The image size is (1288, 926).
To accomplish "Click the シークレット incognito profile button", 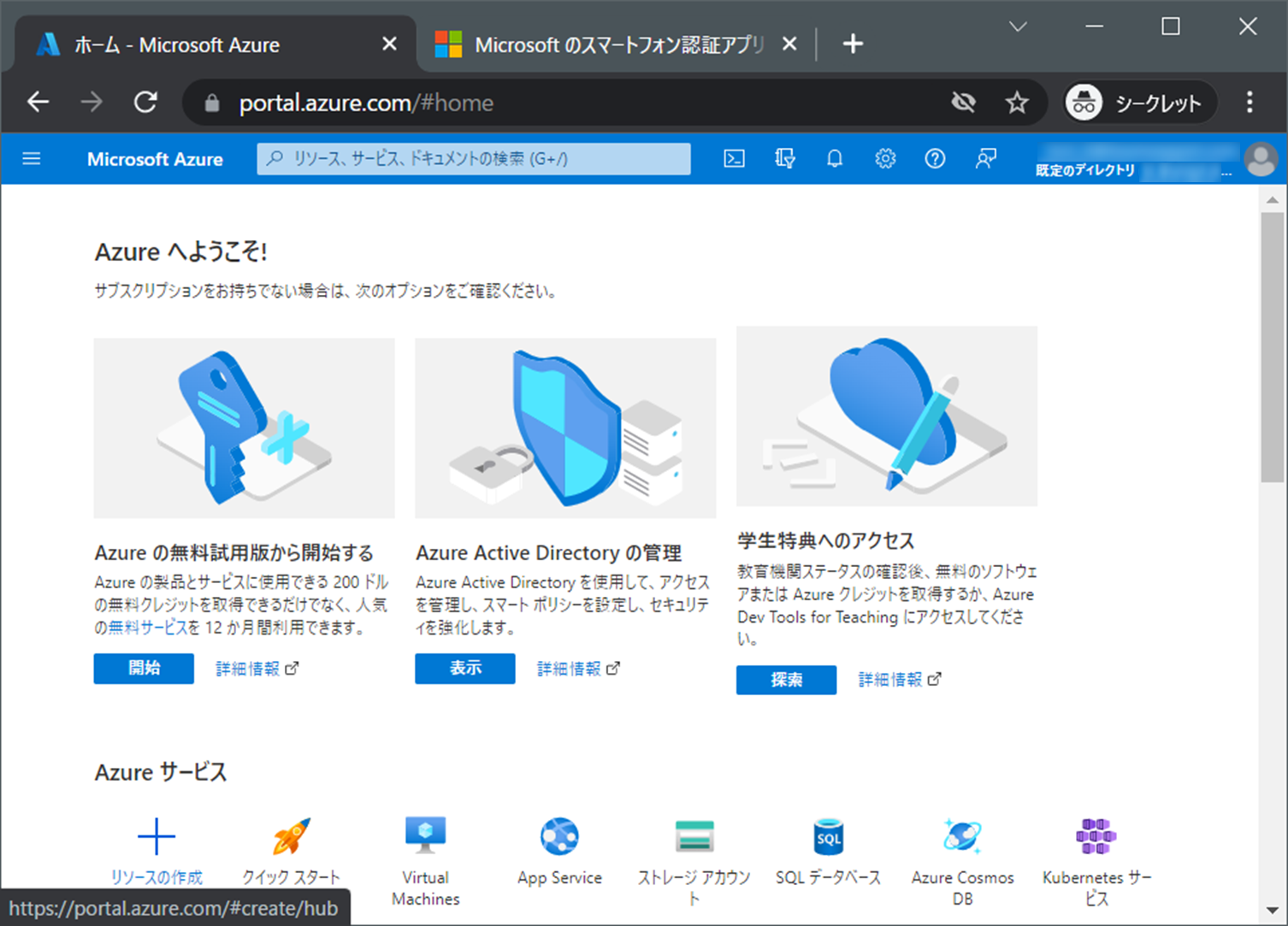I will (1140, 103).
